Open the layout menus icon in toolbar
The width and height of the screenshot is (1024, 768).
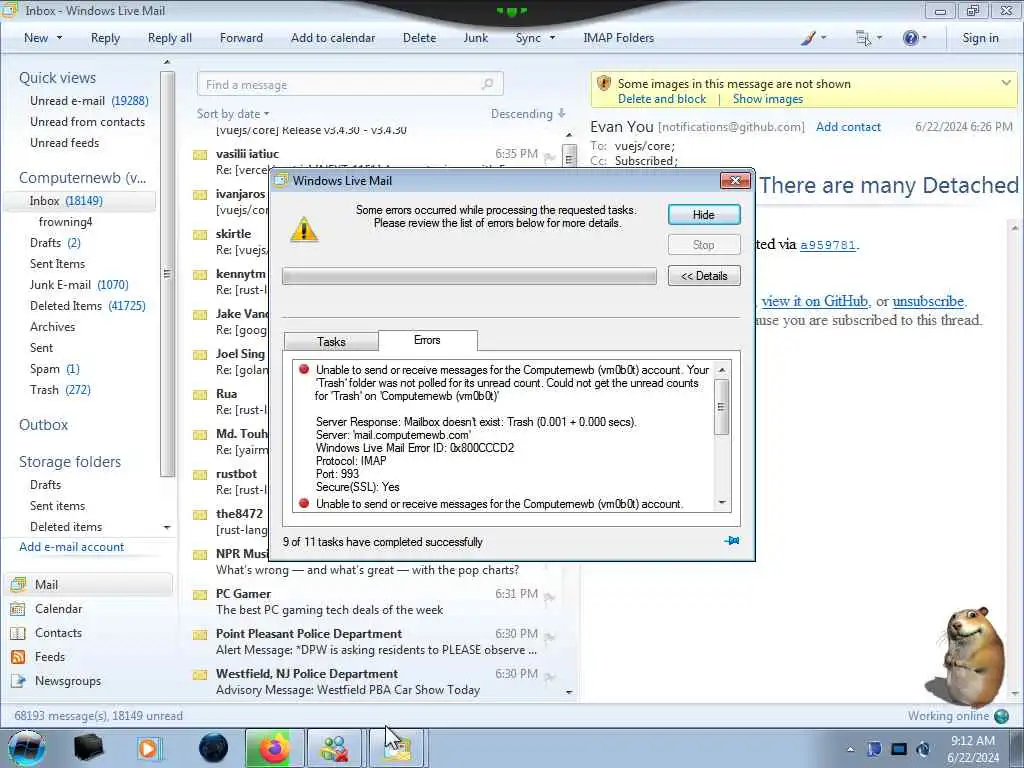coord(863,39)
